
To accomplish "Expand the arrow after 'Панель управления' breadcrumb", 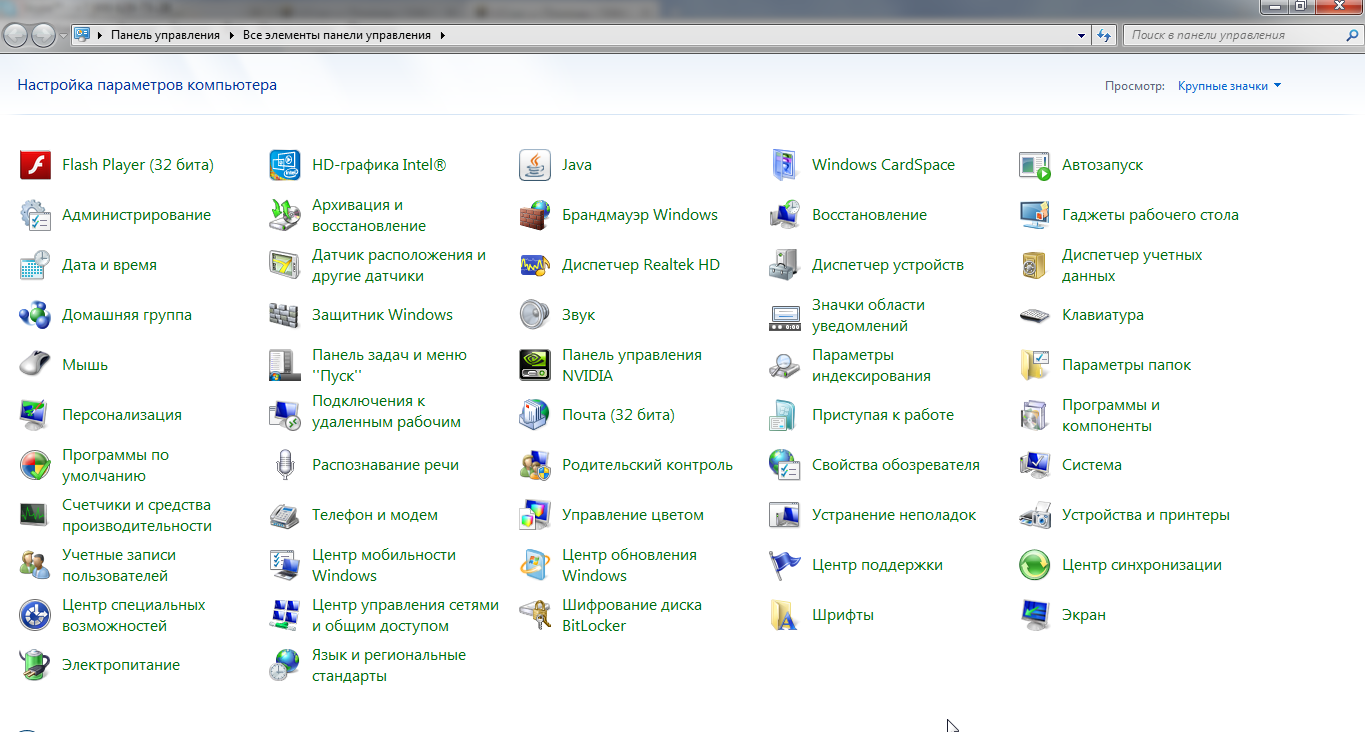I will click(x=230, y=35).
